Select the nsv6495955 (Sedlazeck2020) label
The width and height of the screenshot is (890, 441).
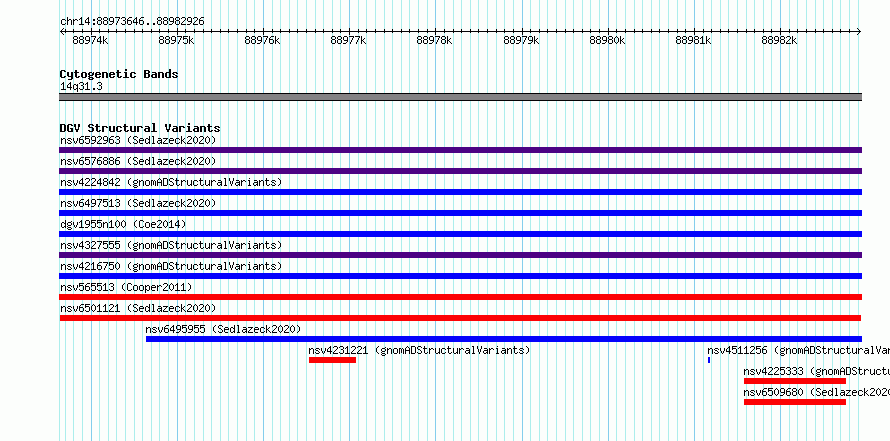click(x=223, y=329)
